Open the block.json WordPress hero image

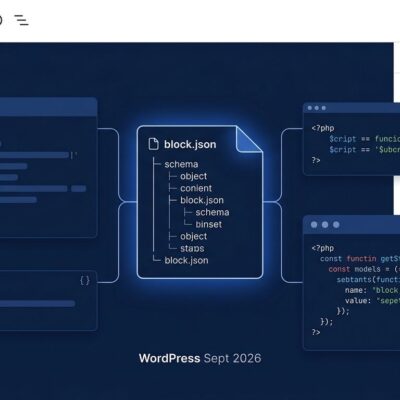197,221
